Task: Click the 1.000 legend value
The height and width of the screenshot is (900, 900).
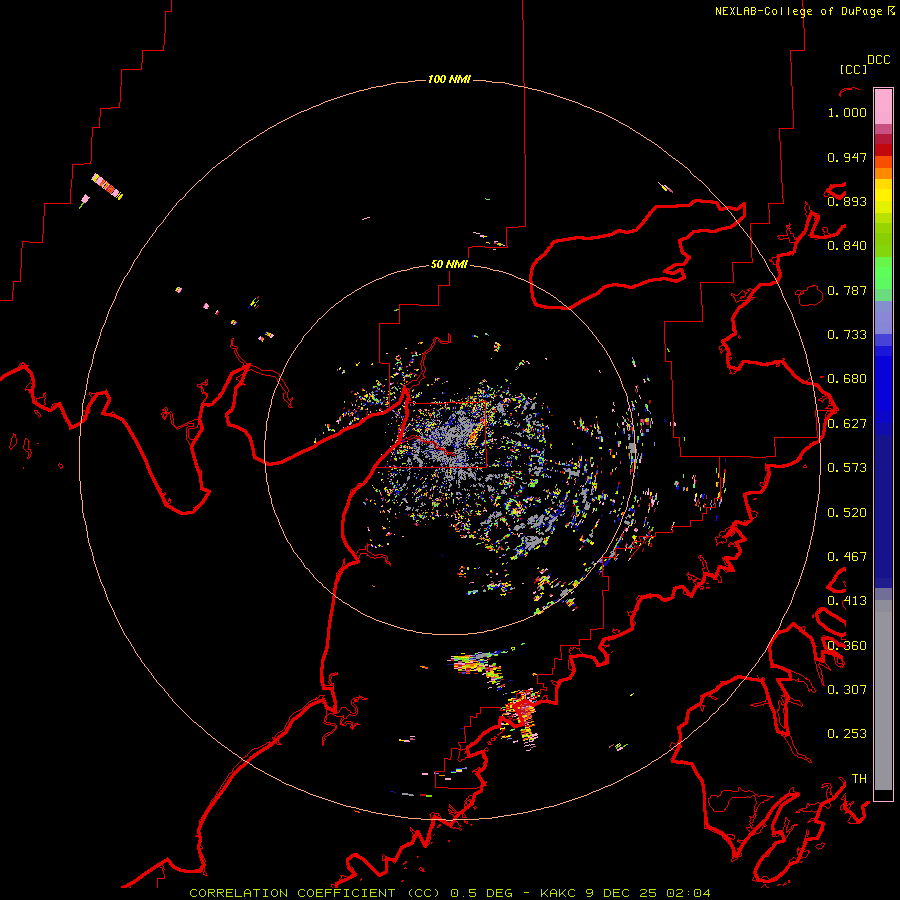Action: (x=847, y=112)
